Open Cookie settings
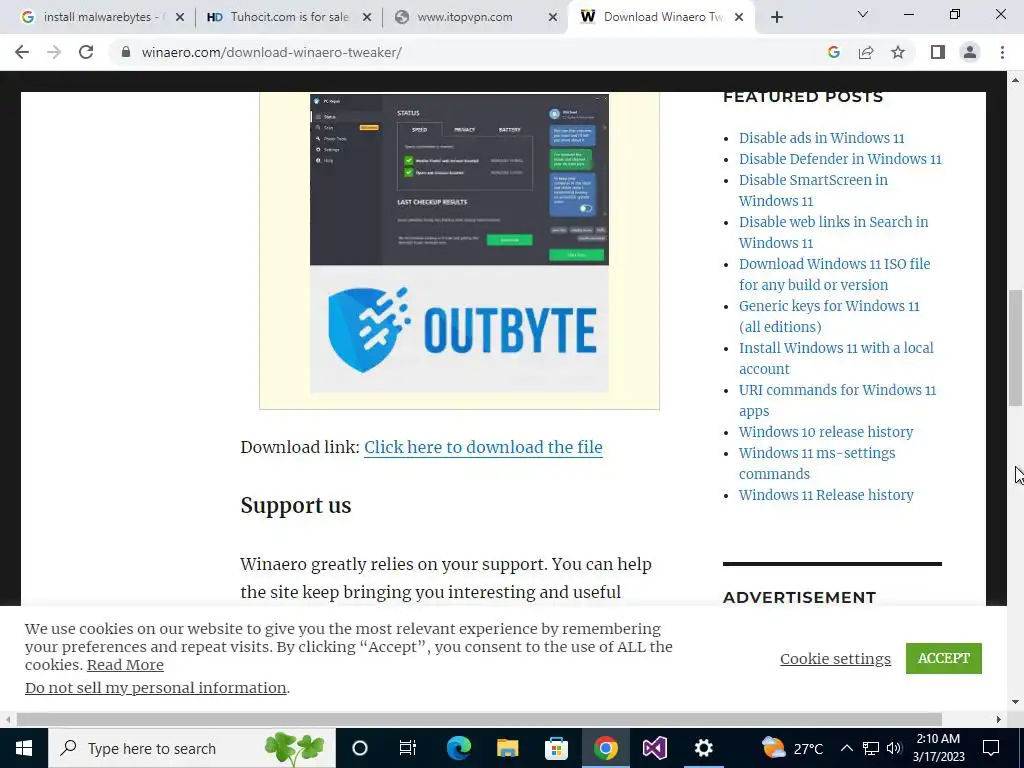Screen dimensions: 1024x768 click(835, 659)
